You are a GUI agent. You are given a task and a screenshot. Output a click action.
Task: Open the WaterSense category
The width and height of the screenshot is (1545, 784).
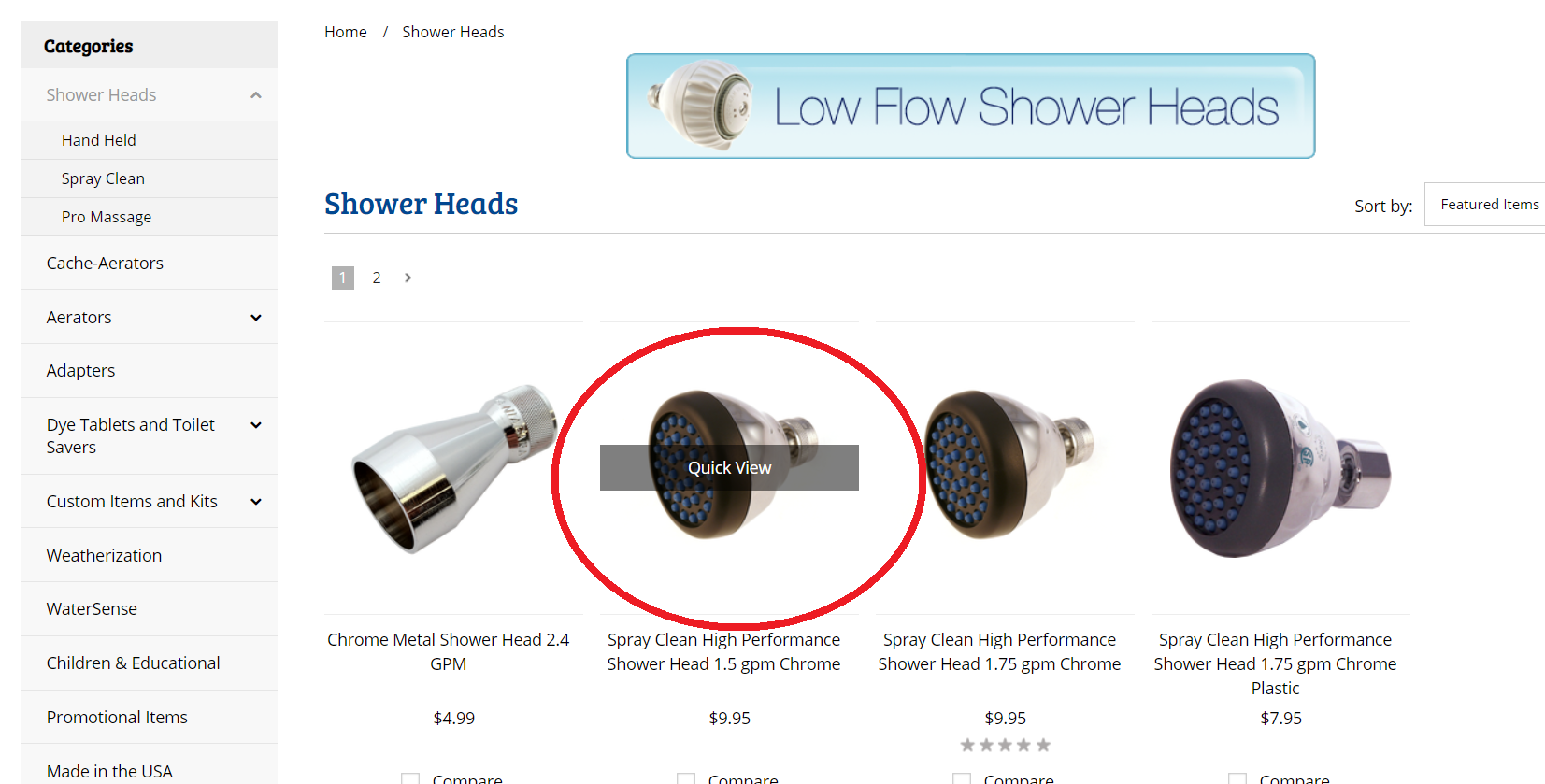[92, 609]
